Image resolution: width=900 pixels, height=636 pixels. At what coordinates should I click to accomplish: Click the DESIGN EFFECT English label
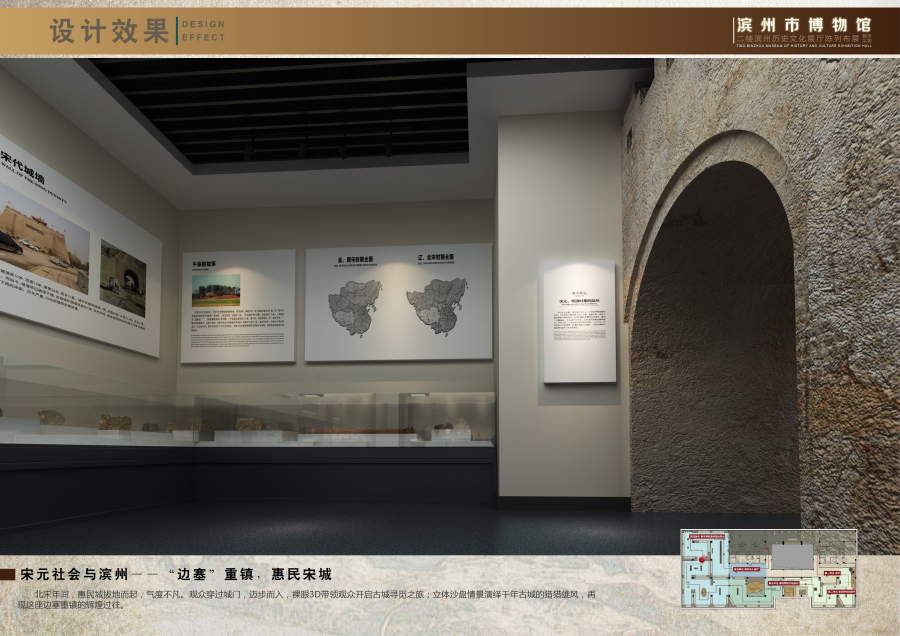pyautogui.click(x=203, y=31)
